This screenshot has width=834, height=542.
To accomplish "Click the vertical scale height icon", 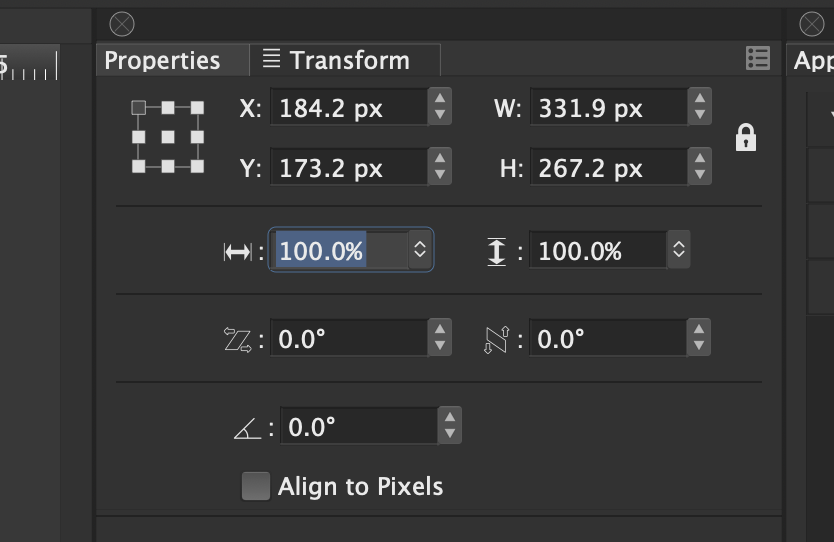I will click(497, 252).
